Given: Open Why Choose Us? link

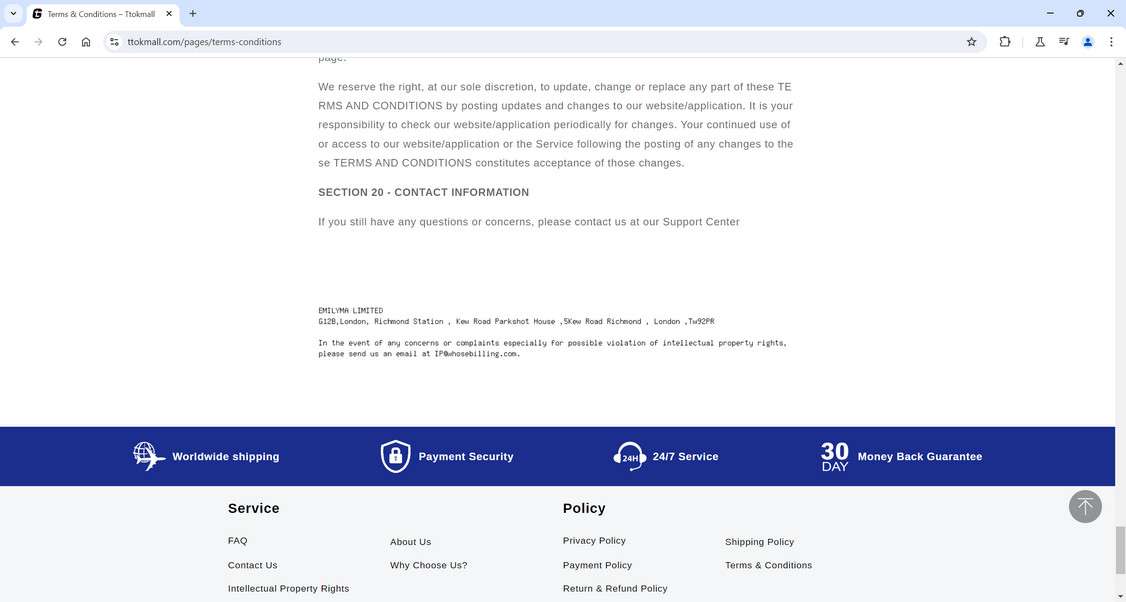Looking at the screenshot, I should [x=429, y=565].
